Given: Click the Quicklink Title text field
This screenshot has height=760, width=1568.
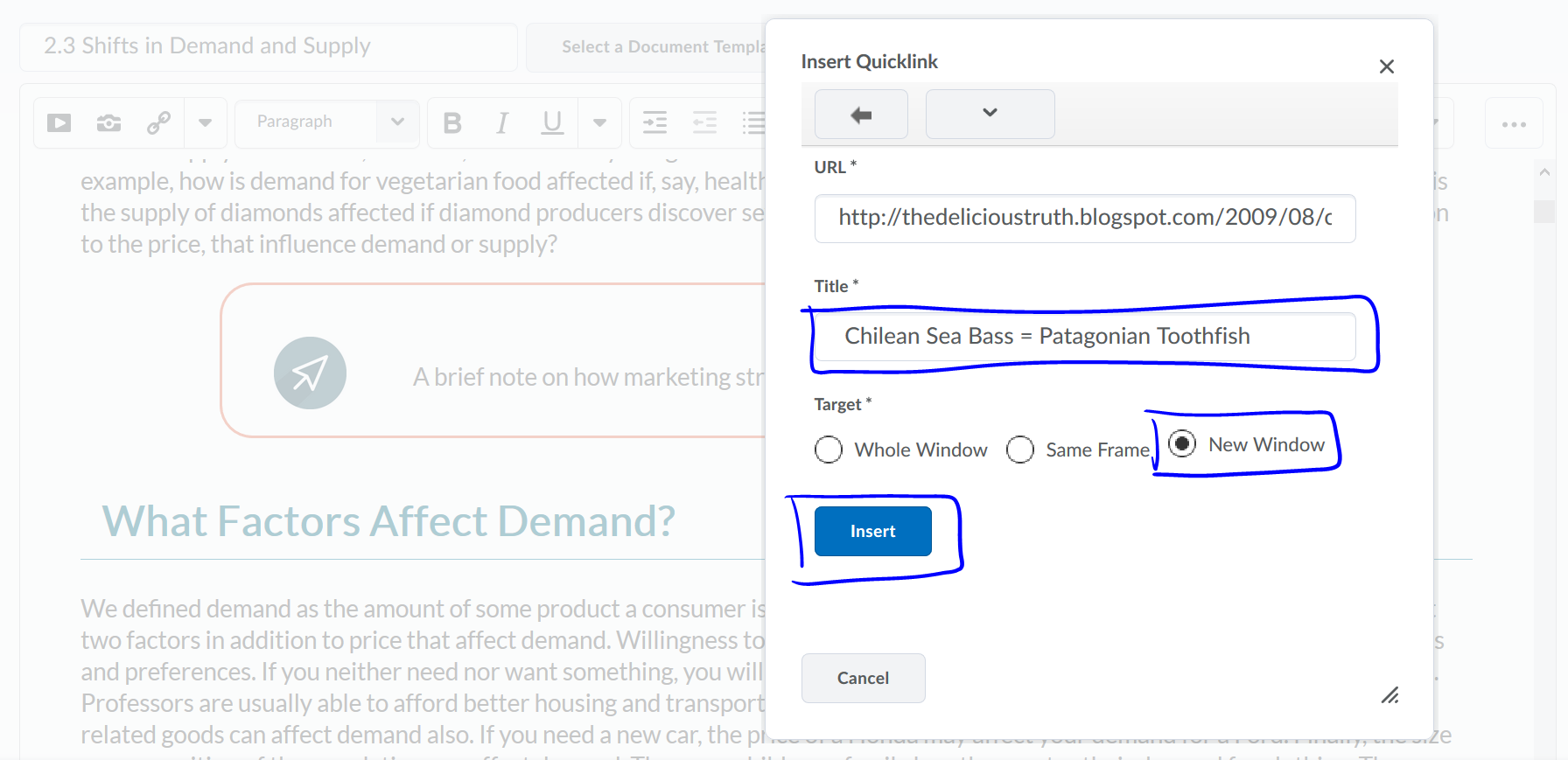Looking at the screenshot, I should tap(1084, 337).
